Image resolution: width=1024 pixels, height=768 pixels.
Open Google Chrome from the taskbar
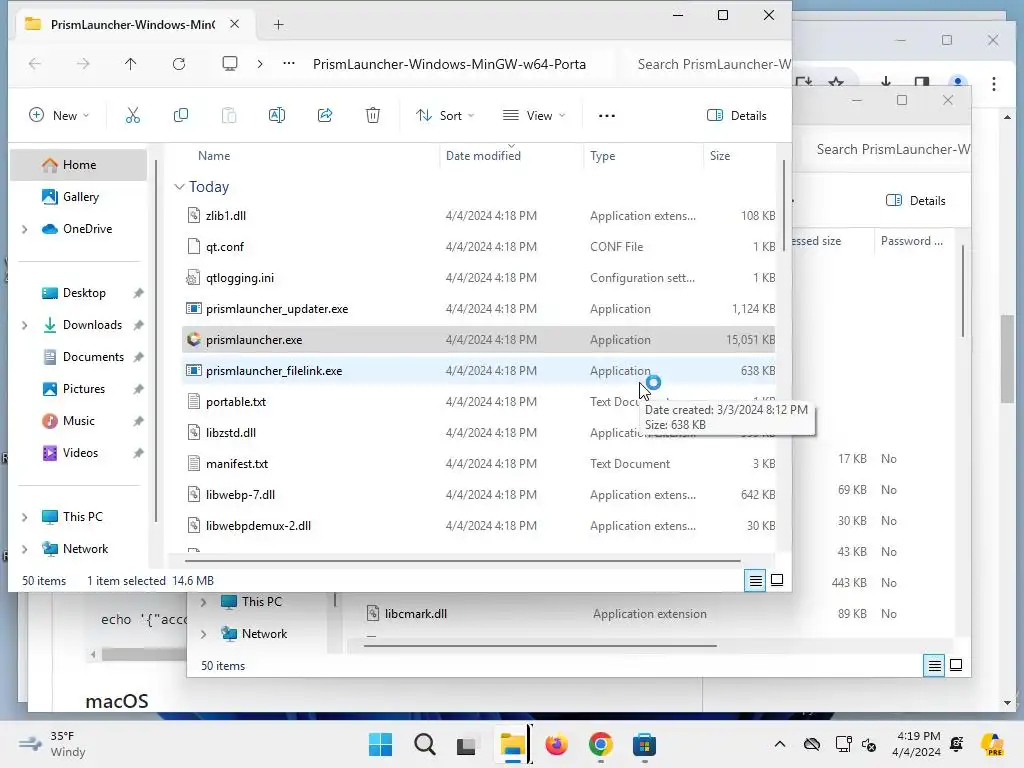click(600, 744)
